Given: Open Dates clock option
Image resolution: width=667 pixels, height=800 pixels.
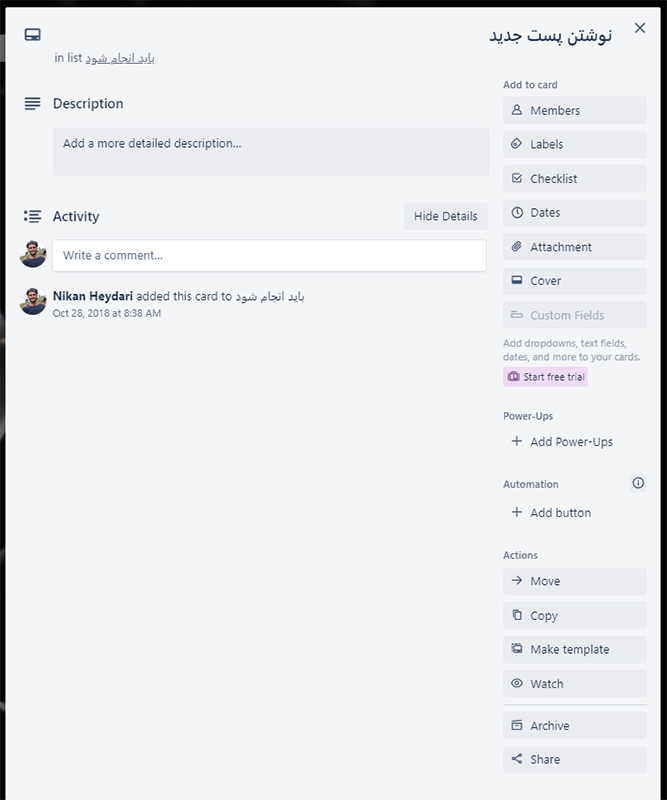Looking at the screenshot, I should pyautogui.click(x=575, y=213).
